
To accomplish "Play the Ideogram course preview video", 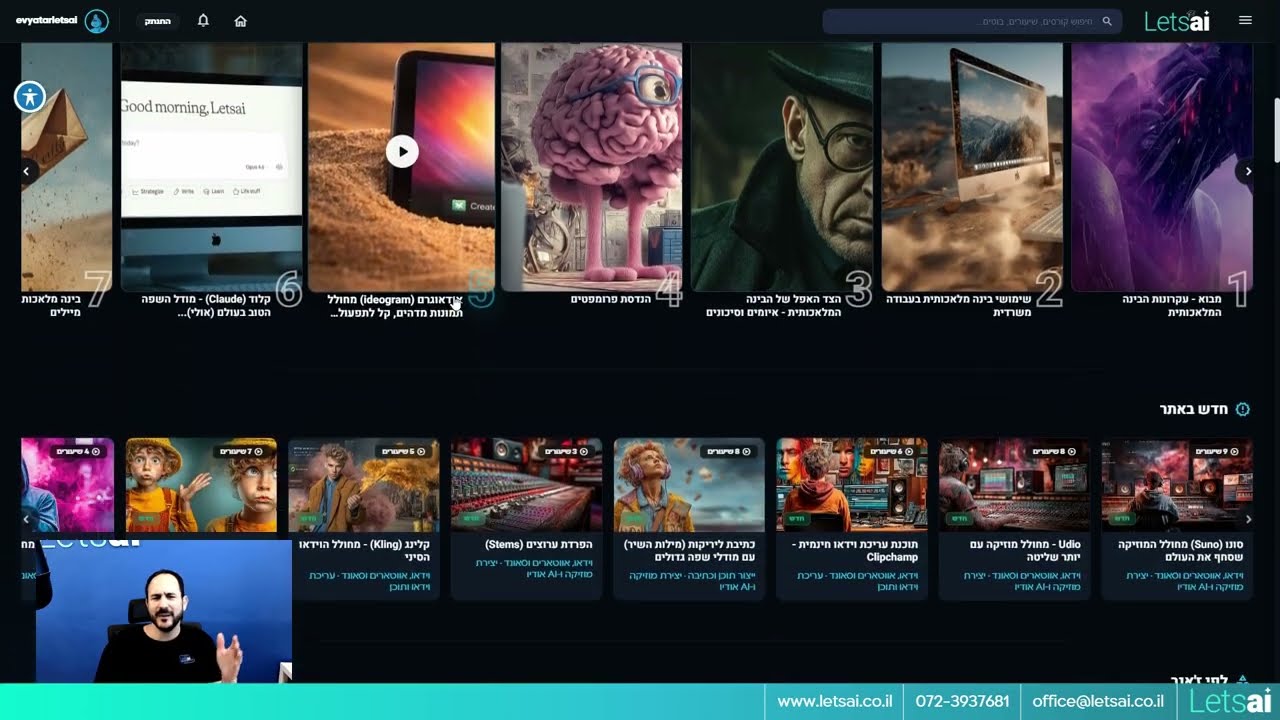I will (x=402, y=151).
